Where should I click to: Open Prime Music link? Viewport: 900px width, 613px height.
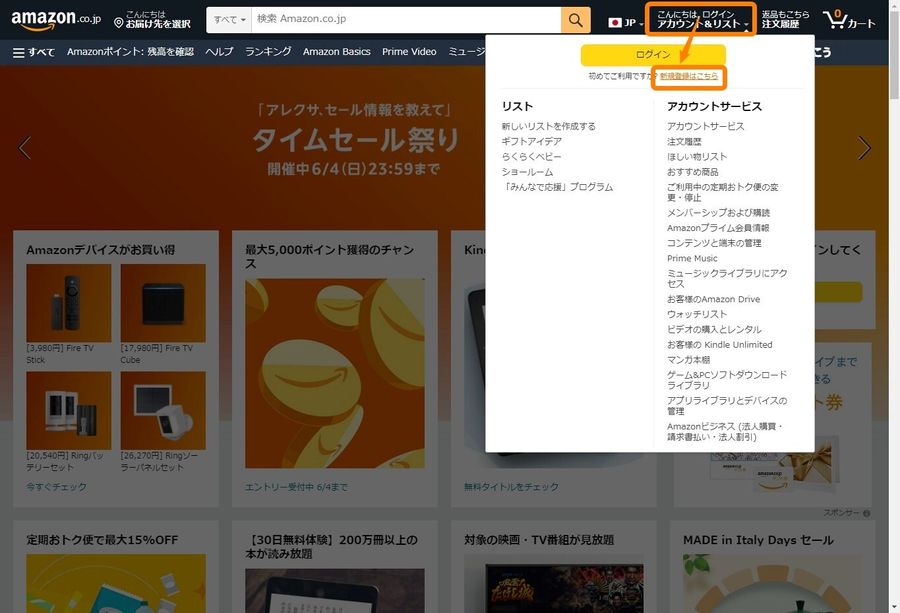click(x=692, y=258)
